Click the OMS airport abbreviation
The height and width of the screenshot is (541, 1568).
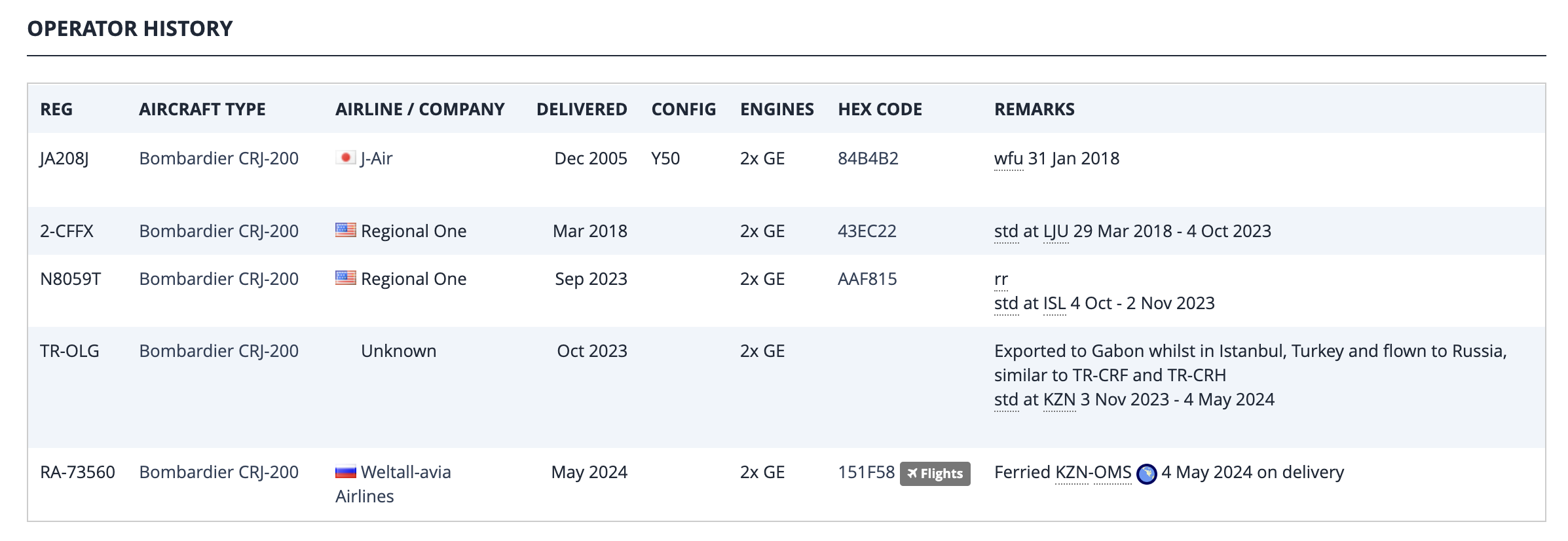click(1112, 472)
